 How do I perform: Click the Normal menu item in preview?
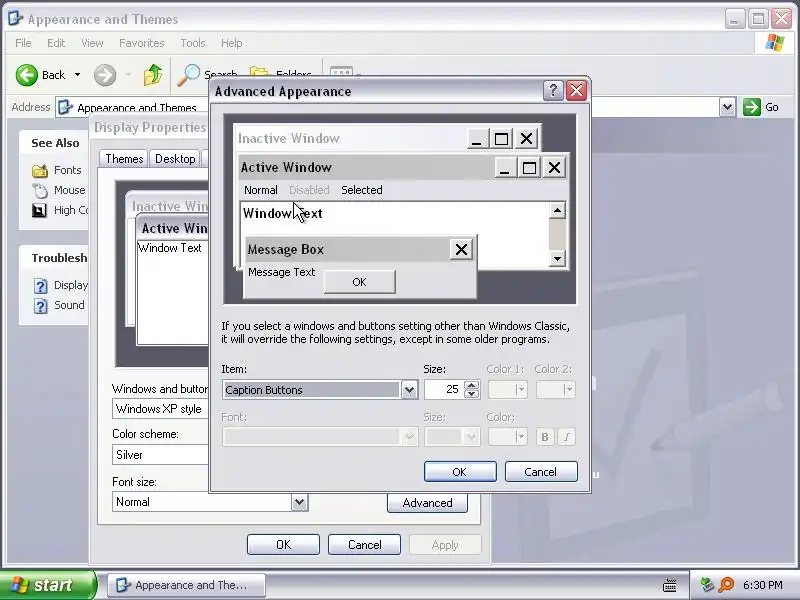[x=261, y=190]
